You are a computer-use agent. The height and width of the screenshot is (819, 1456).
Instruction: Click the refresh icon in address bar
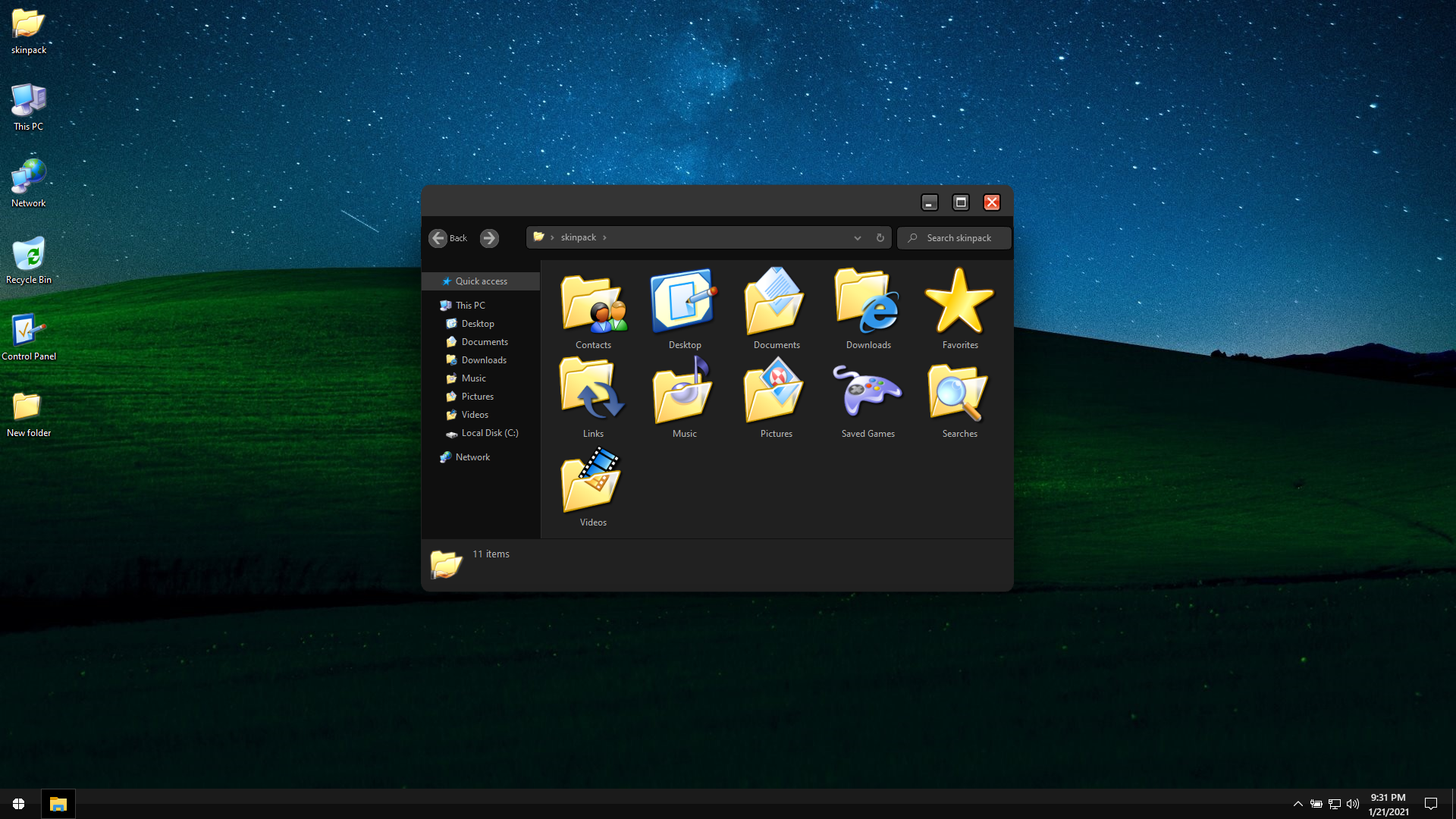(880, 238)
